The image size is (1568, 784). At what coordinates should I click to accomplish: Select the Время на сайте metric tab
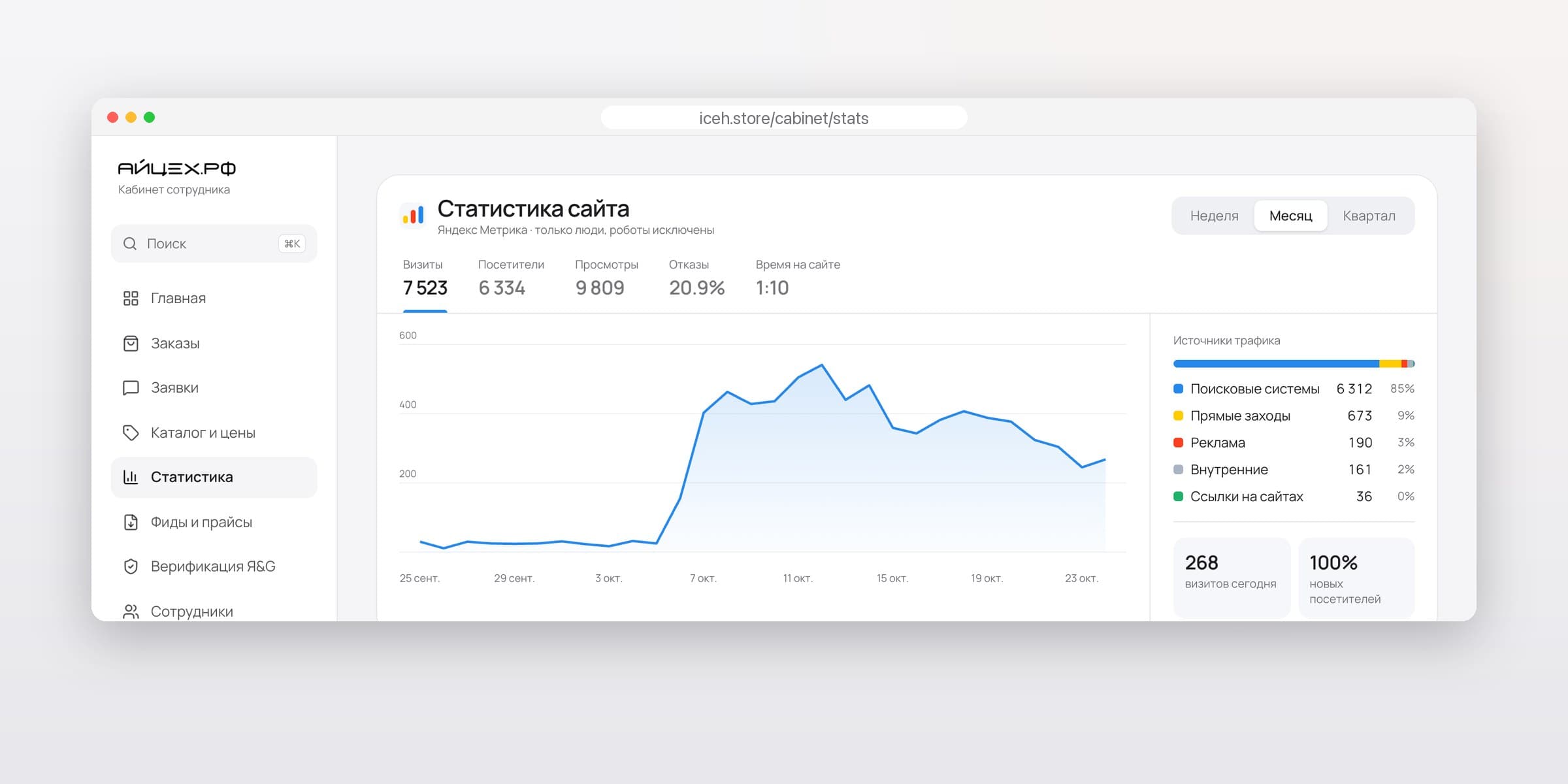[798, 278]
